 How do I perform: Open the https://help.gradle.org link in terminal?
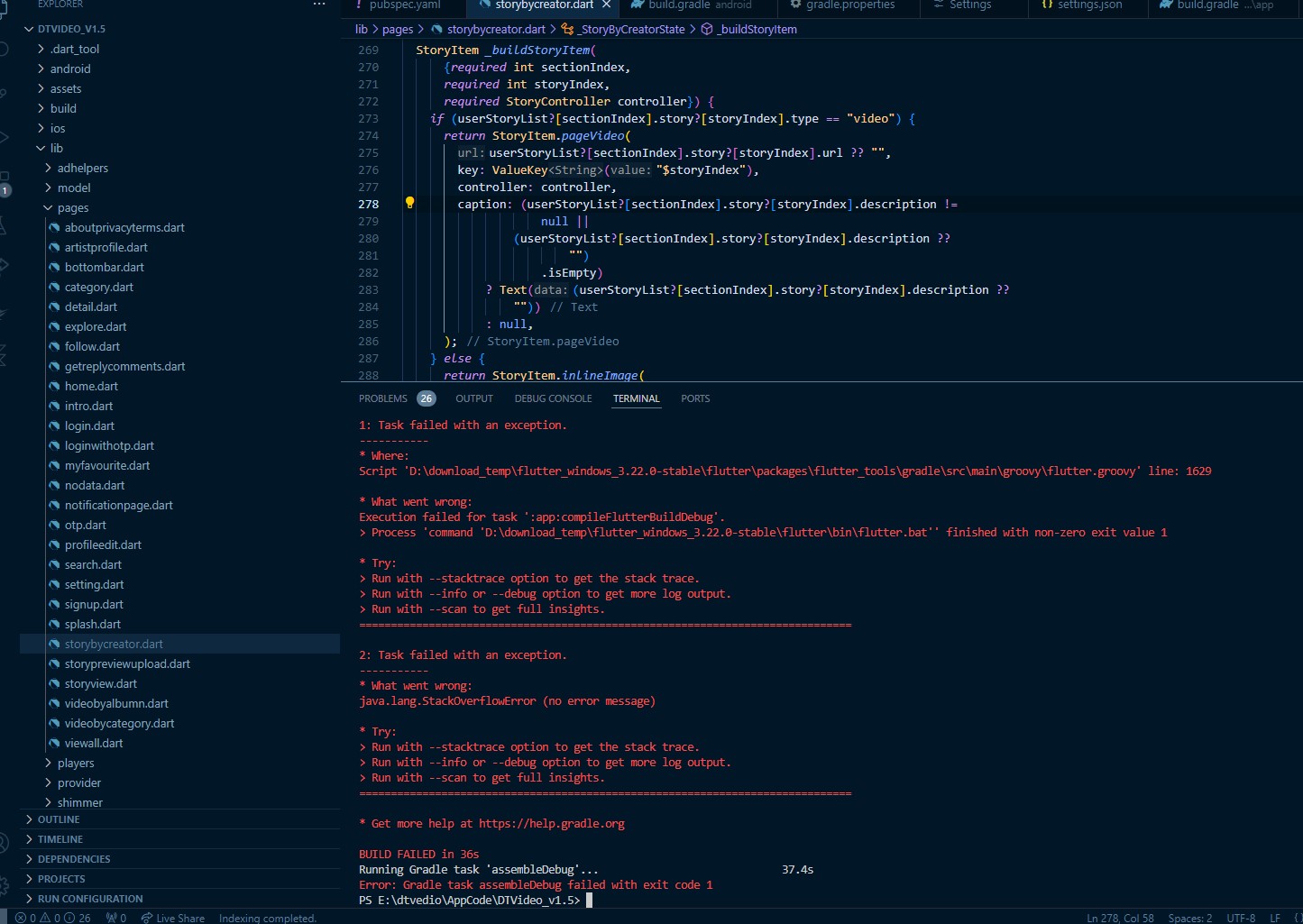point(552,823)
